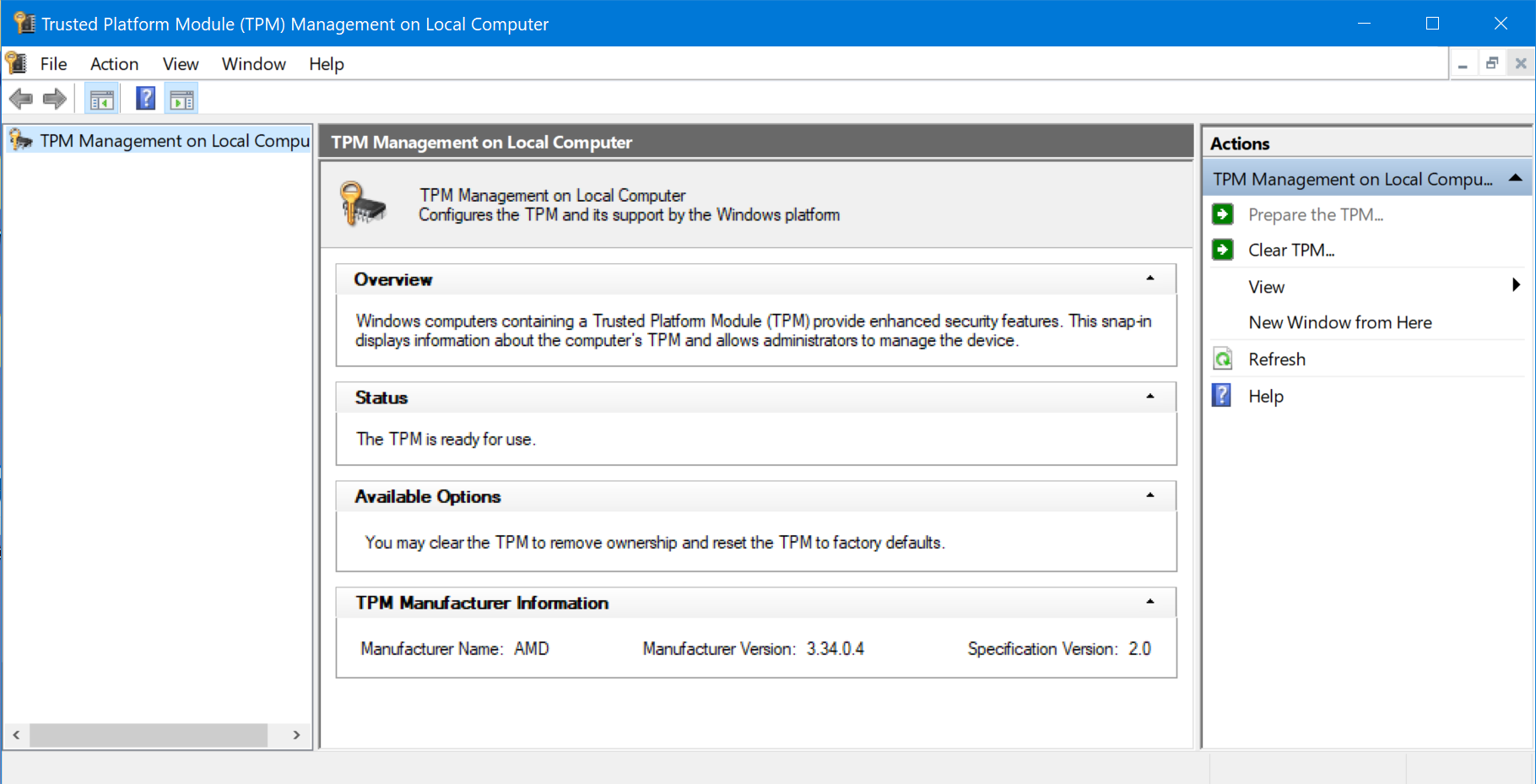Click New Window from Here

1339,322
